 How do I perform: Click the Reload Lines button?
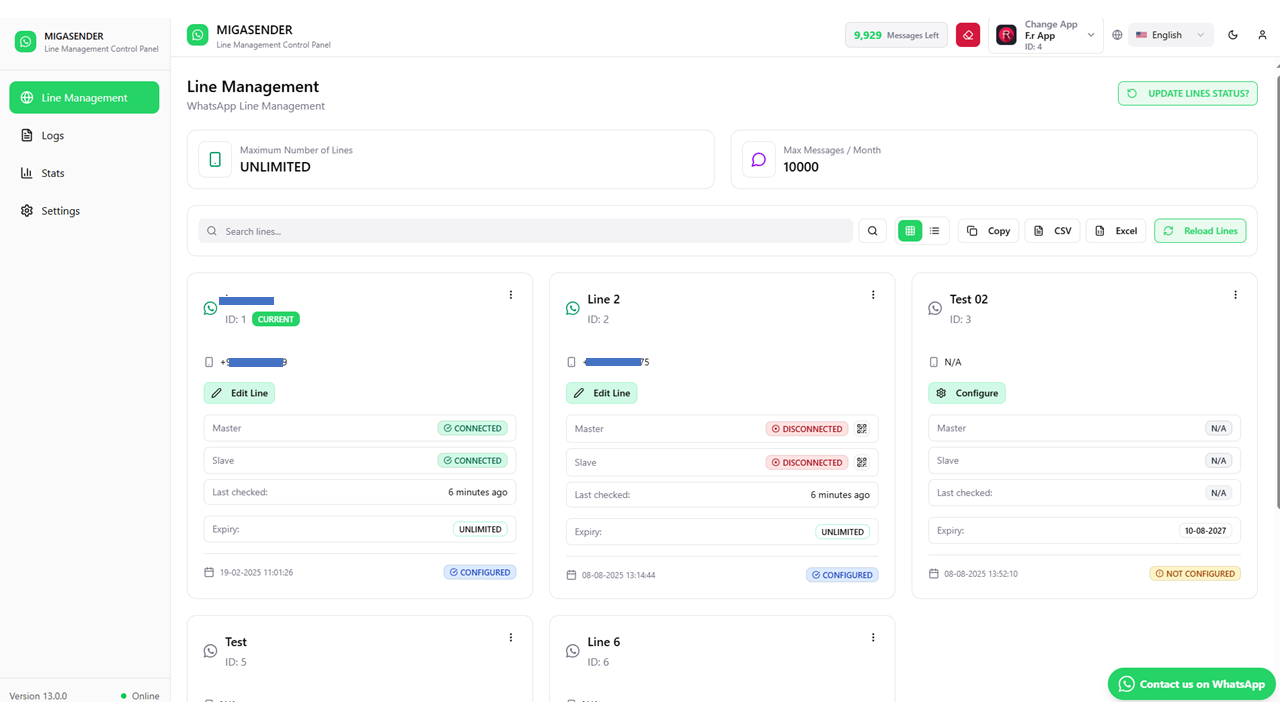1200,231
